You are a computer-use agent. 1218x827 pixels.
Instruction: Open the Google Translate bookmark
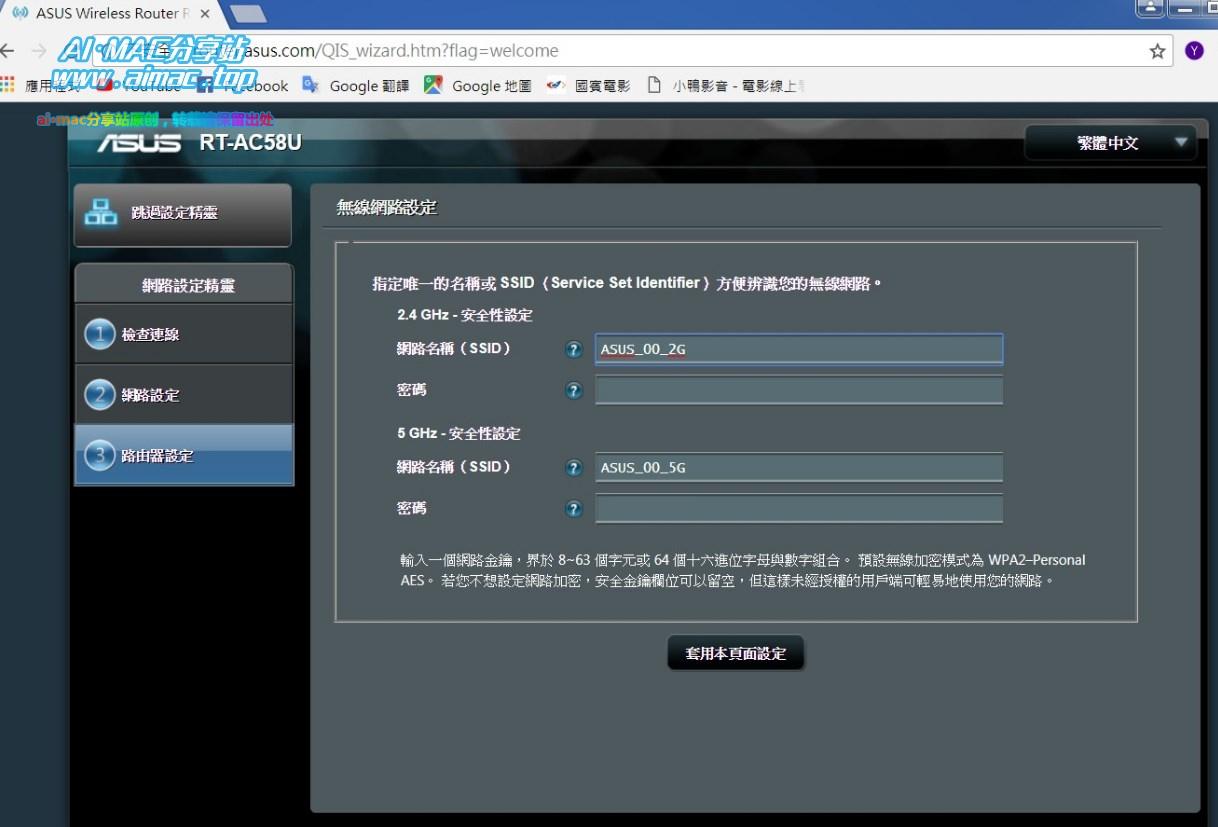point(356,86)
